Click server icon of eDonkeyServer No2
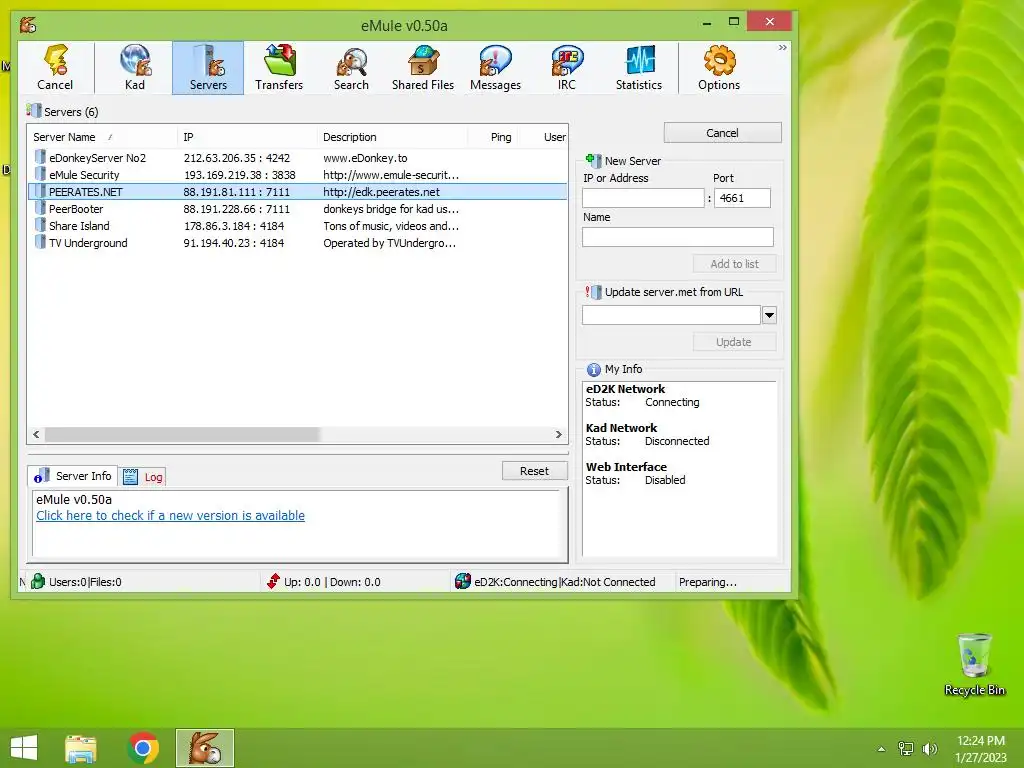Screen dimensions: 1024x768 pyautogui.click(x=40, y=157)
